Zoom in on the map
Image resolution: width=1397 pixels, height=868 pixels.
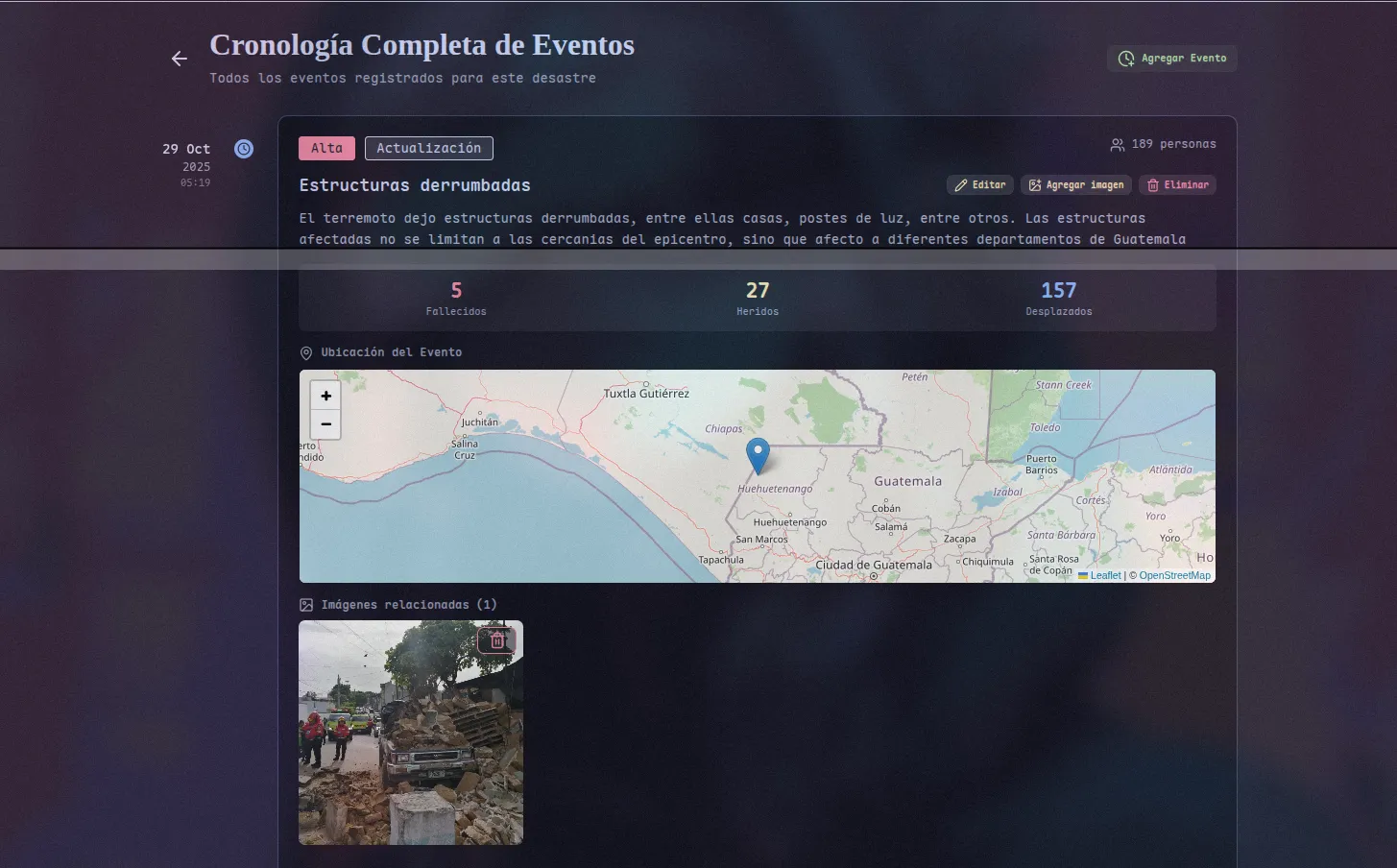tap(325, 395)
